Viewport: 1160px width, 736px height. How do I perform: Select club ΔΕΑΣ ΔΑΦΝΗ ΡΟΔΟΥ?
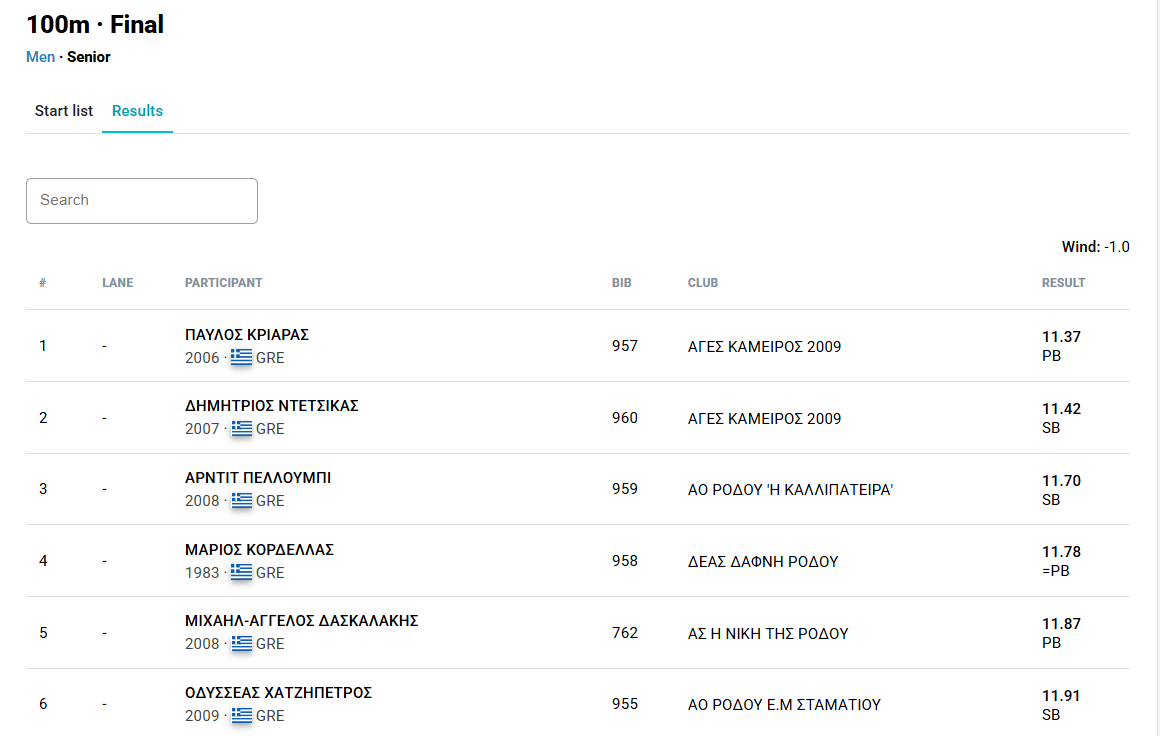pyautogui.click(x=763, y=562)
